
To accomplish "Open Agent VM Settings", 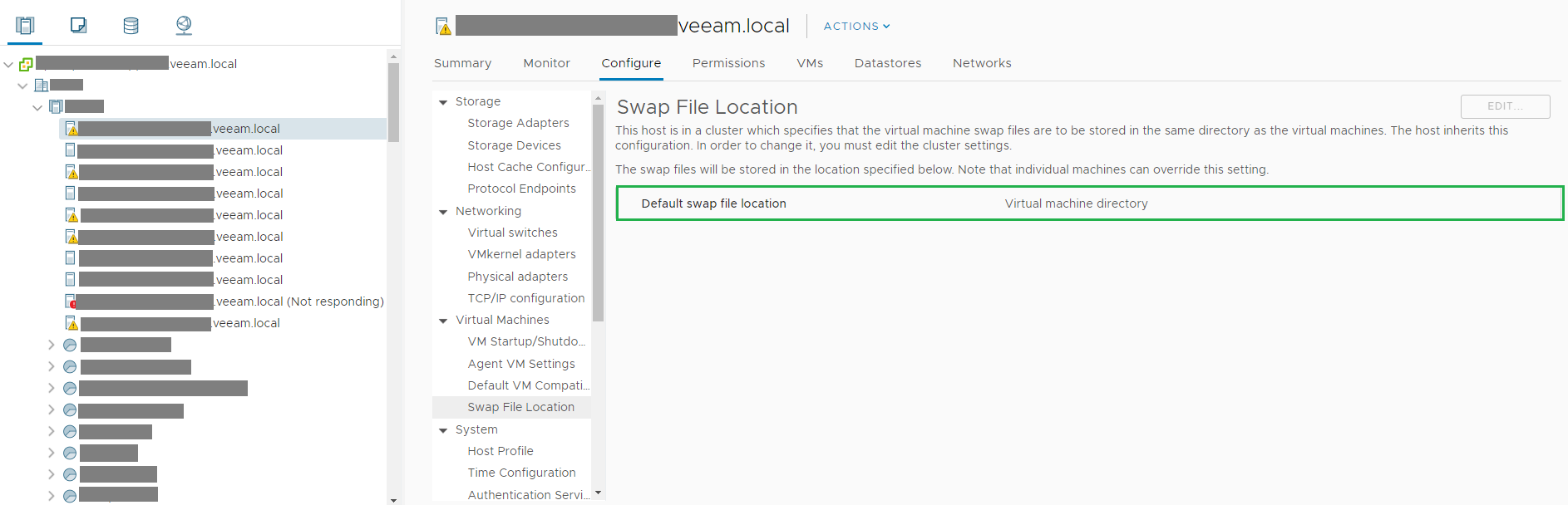I will (x=521, y=364).
